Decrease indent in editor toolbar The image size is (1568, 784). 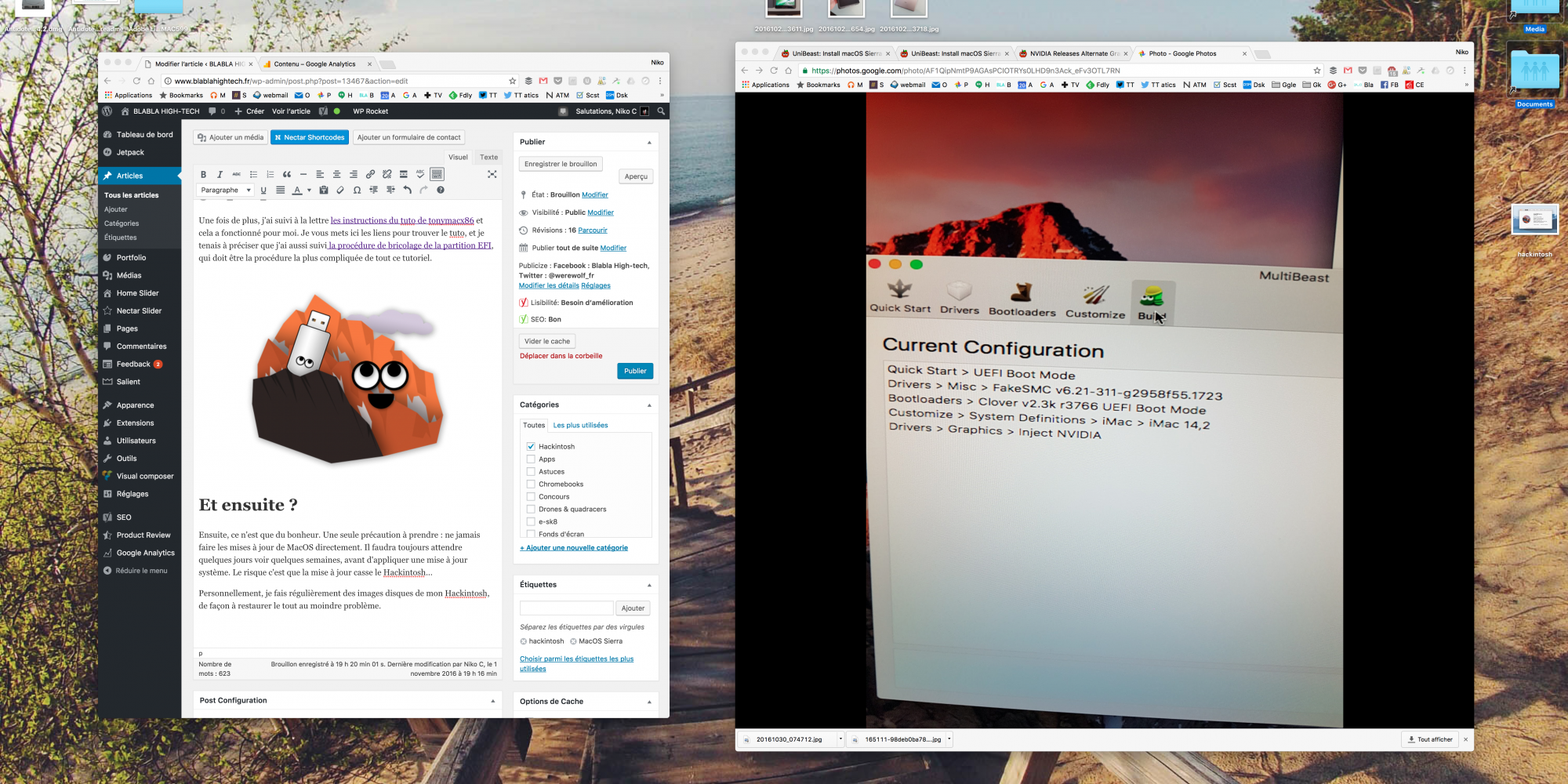pyautogui.click(x=373, y=190)
